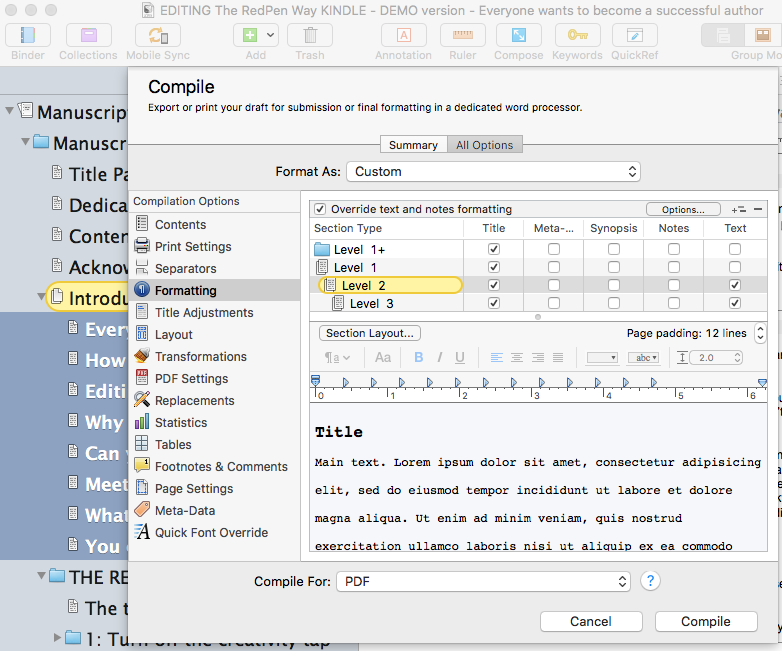Enable Meta-data checkbox for Level 1

click(554, 267)
